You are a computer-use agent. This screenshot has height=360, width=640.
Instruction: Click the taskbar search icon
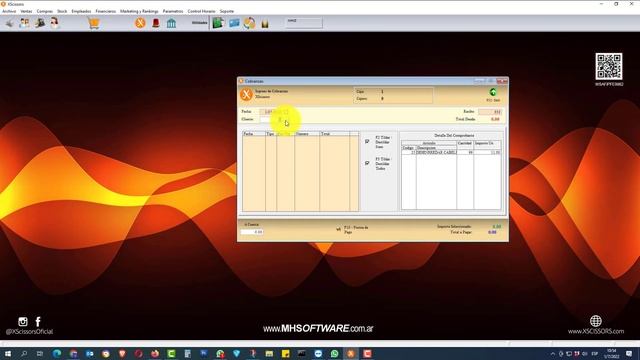pyautogui.click(x=24, y=353)
